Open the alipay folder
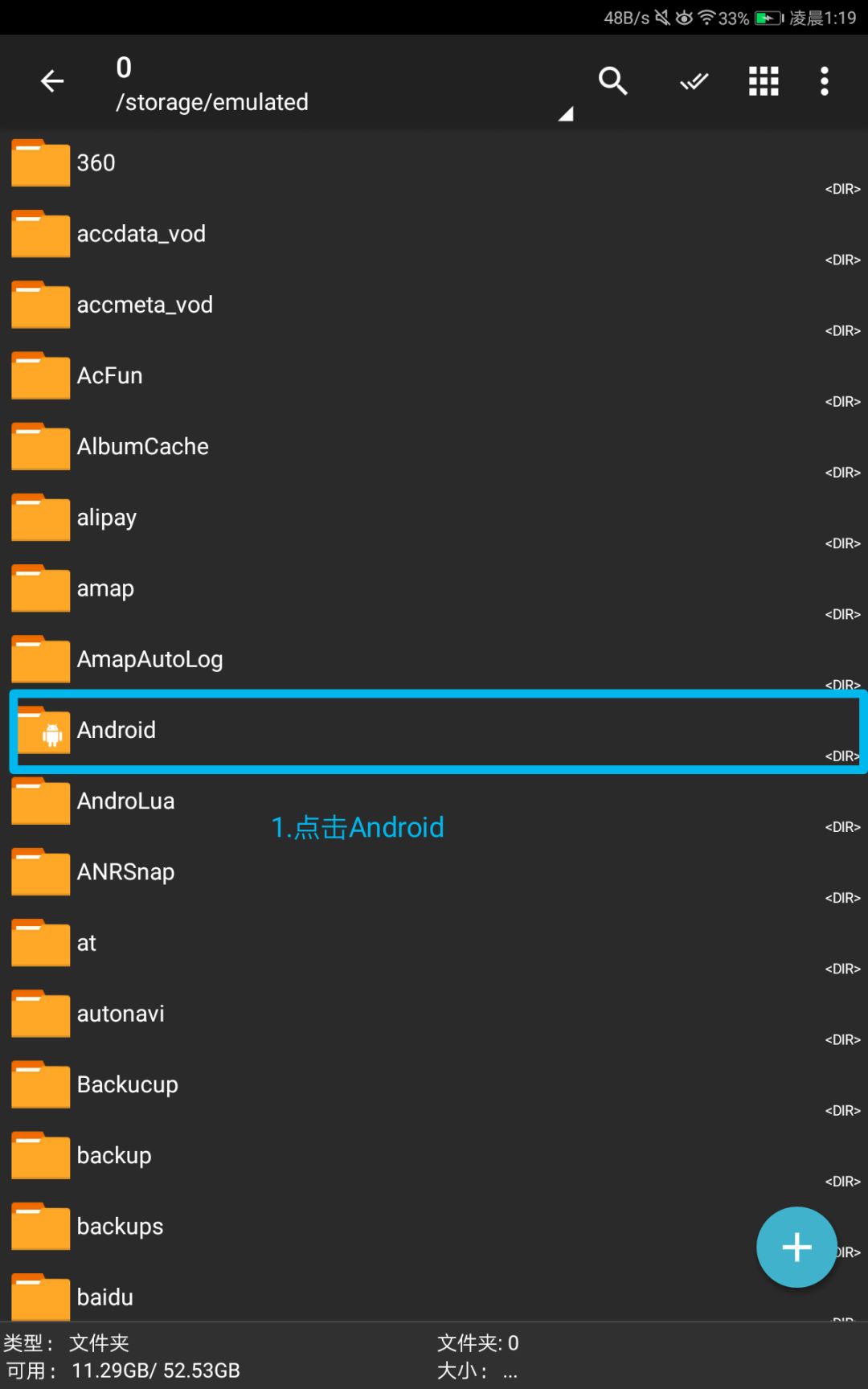Image resolution: width=868 pixels, height=1389 pixels. (107, 518)
